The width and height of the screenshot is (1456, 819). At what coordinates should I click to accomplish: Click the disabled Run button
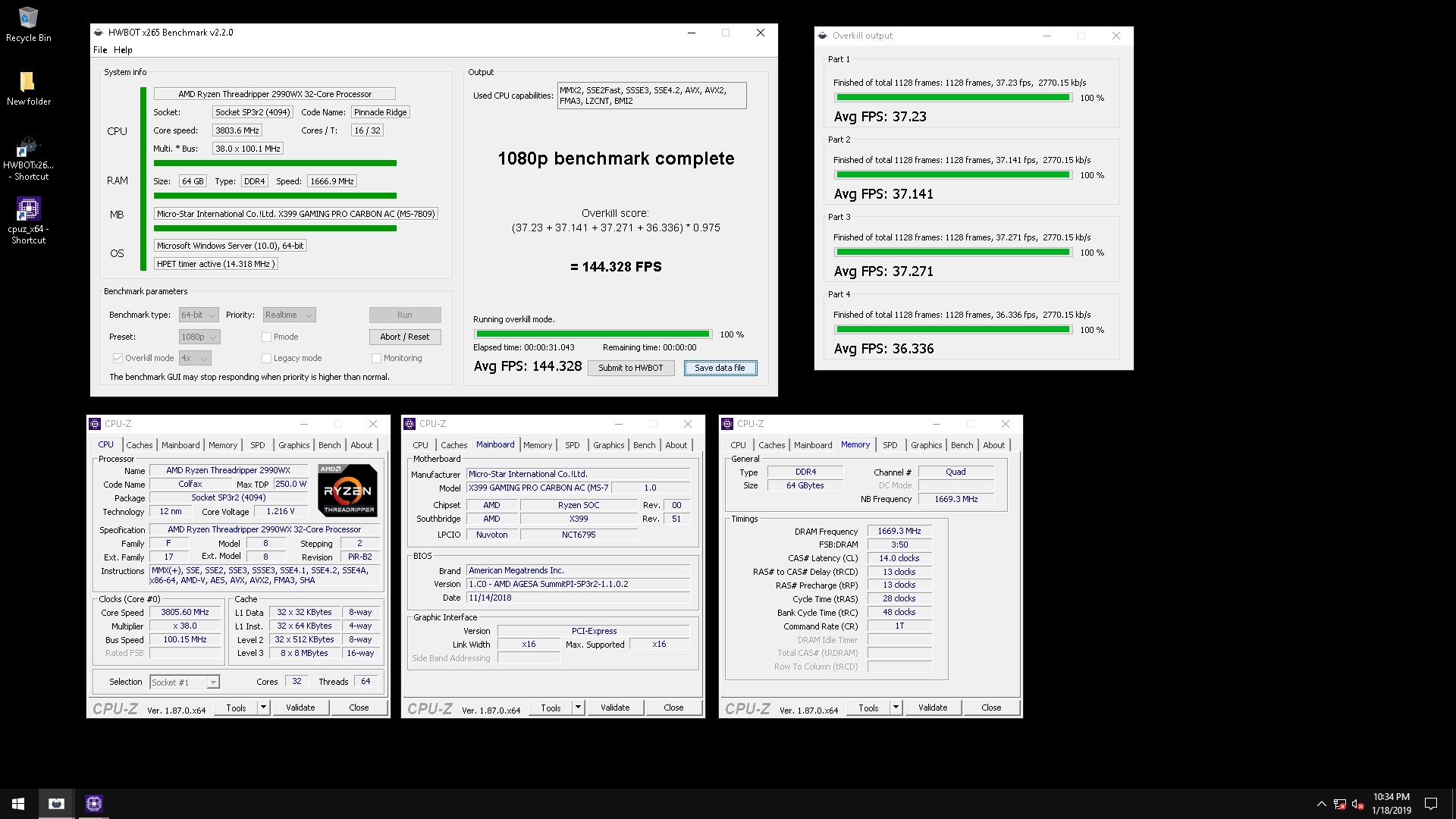(x=405, y=315)
